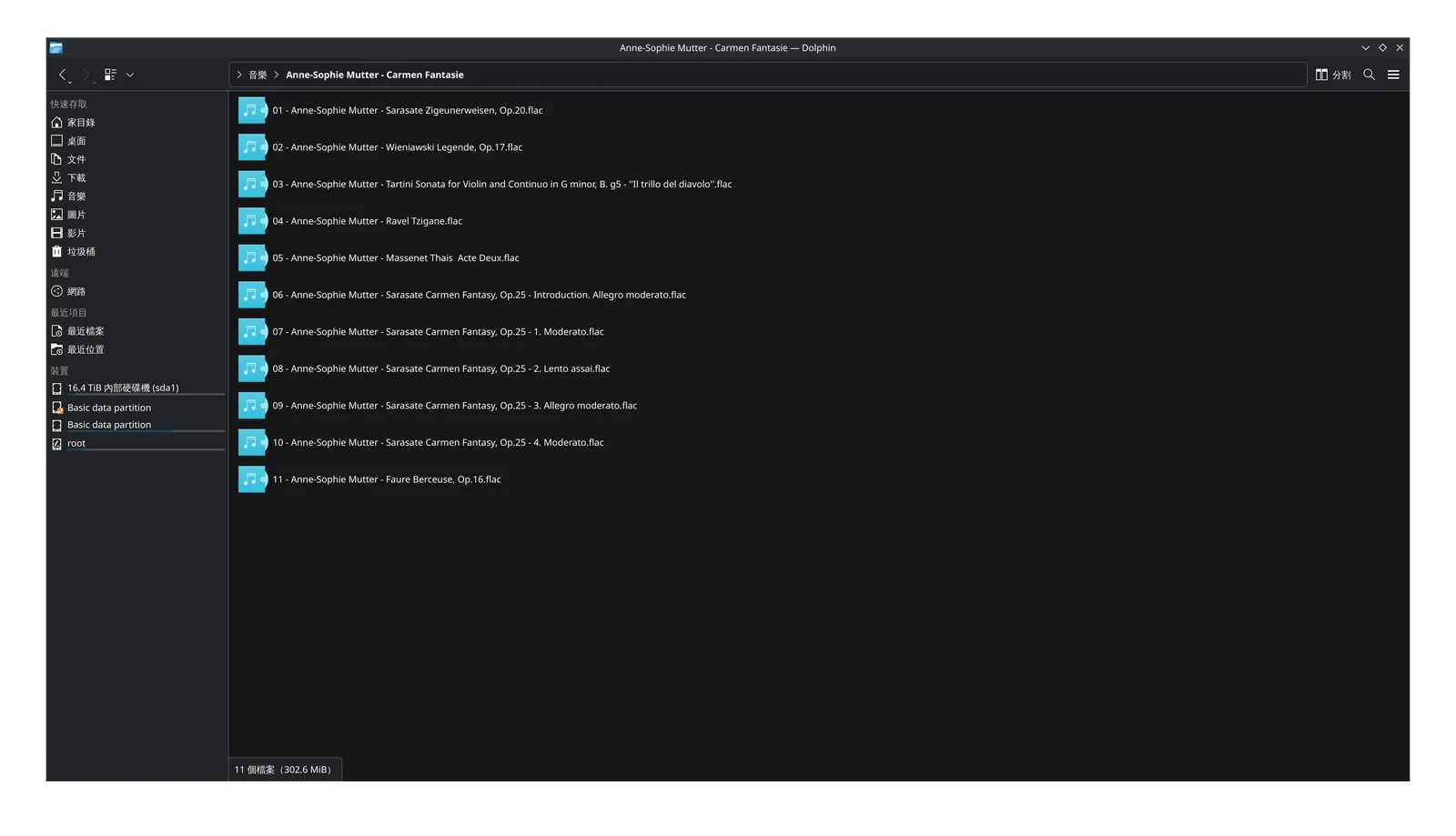Click the status bar file count
This screenshot has width=1456, height=836.
(284, 770)
